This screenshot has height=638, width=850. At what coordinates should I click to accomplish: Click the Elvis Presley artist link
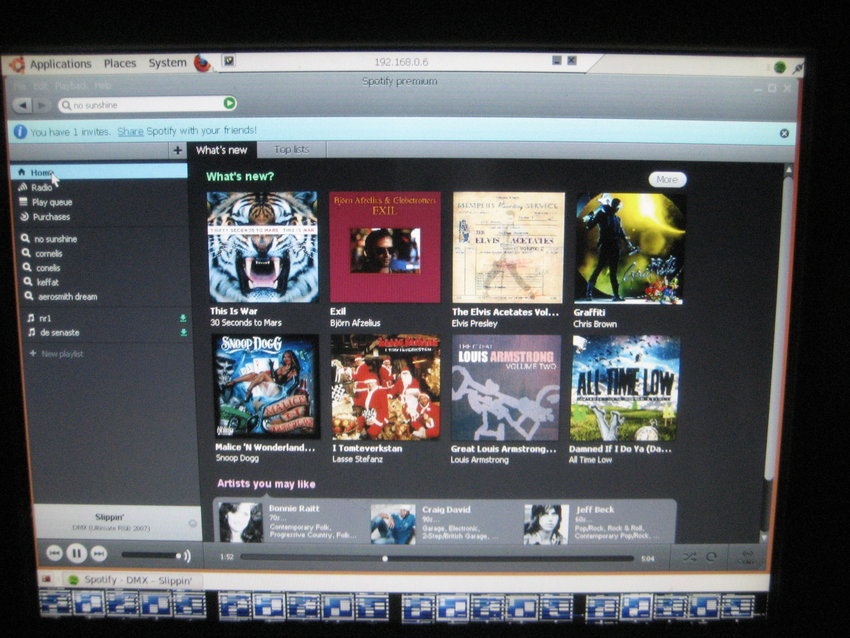(x=474, y=324)
